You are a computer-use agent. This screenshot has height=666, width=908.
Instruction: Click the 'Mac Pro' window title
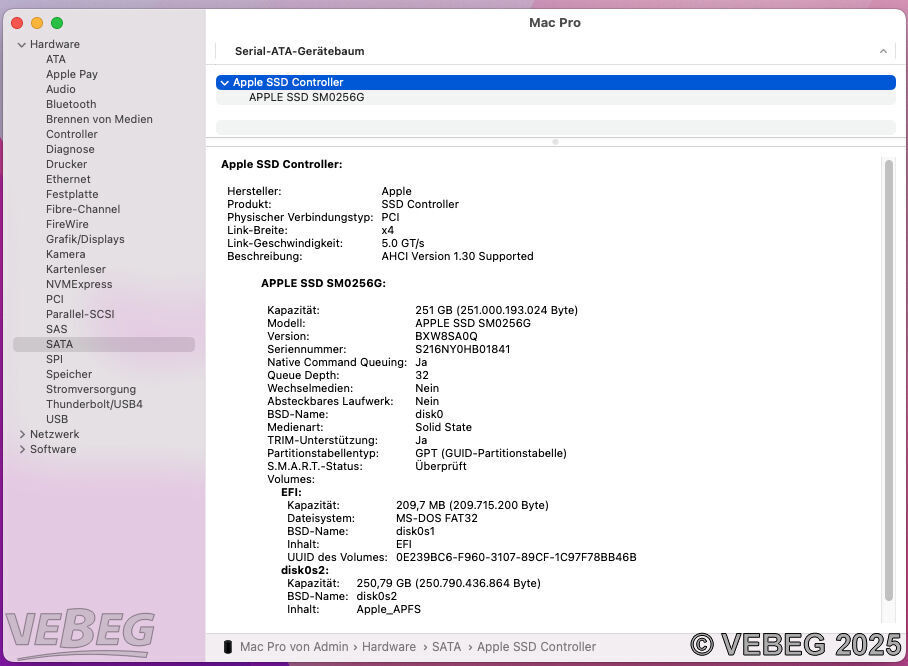555,23
